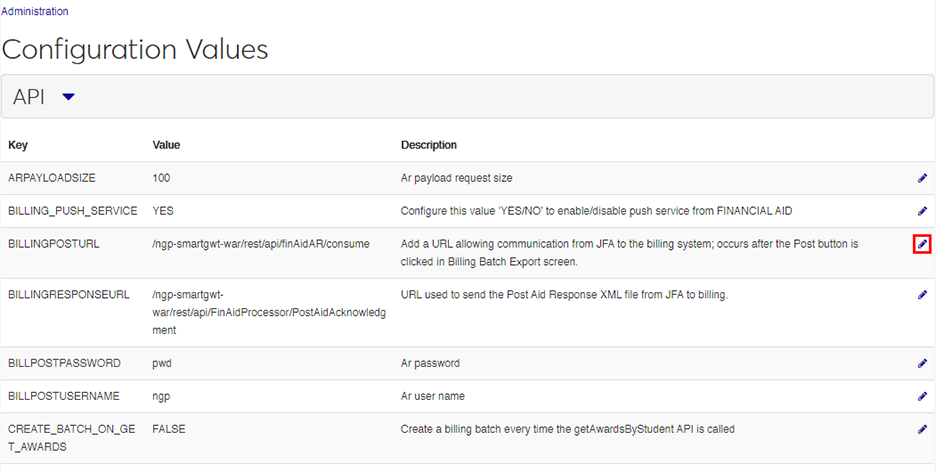
Task: Select the 'pwd' password value cell
Action: (x=163, y=363)
